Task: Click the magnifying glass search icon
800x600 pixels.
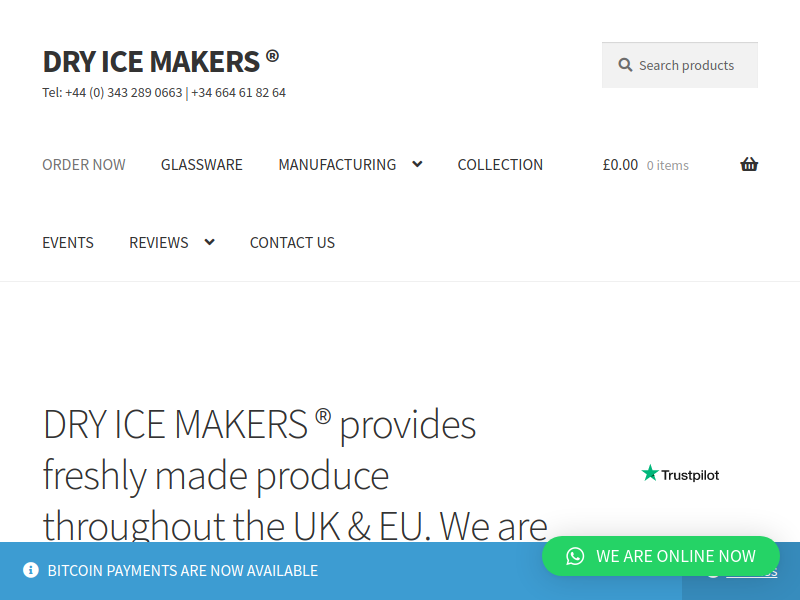Action: (x=625, y=65)
